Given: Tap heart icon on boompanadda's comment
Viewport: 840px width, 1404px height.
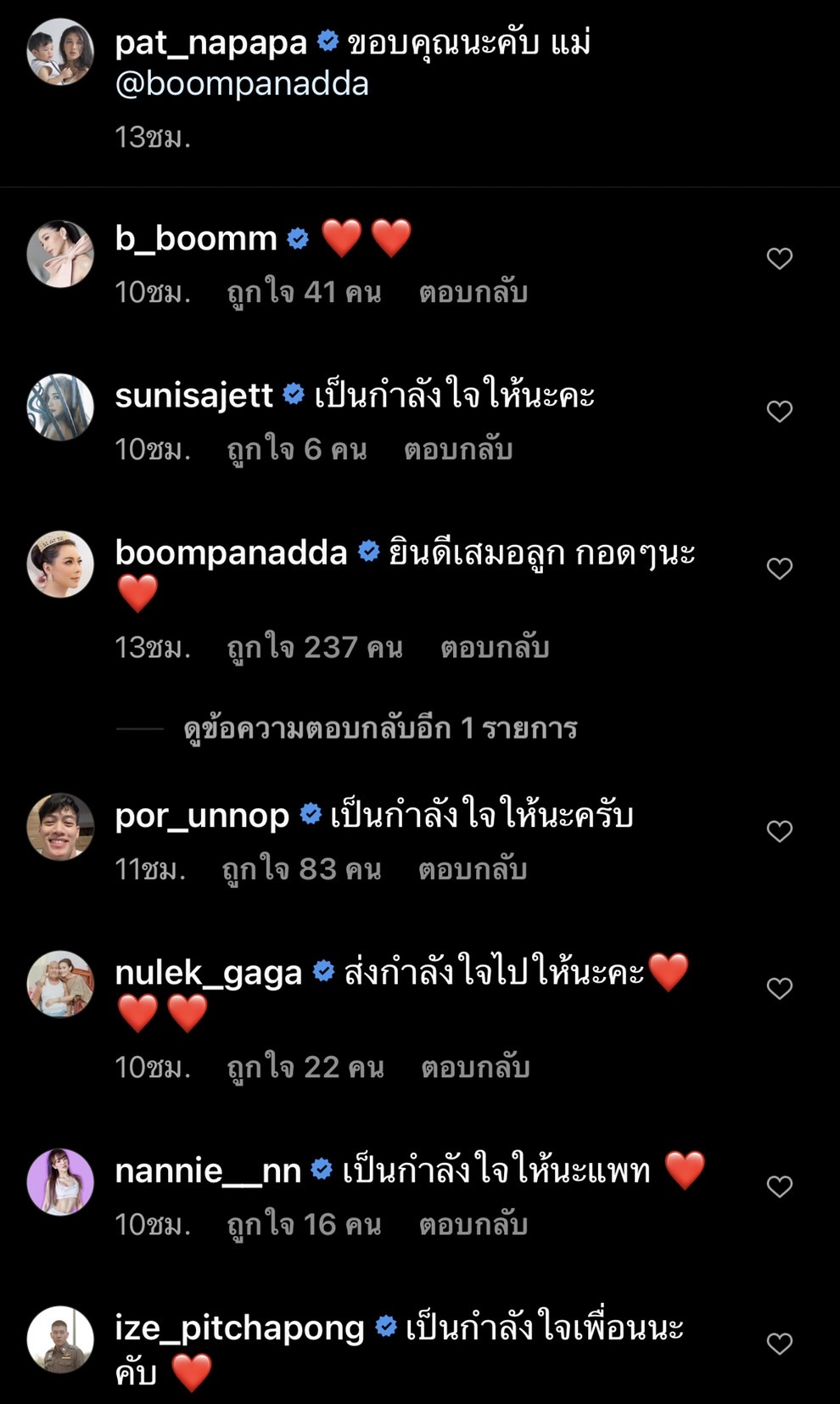Looking at the screenshot, I should coord(779,568).
